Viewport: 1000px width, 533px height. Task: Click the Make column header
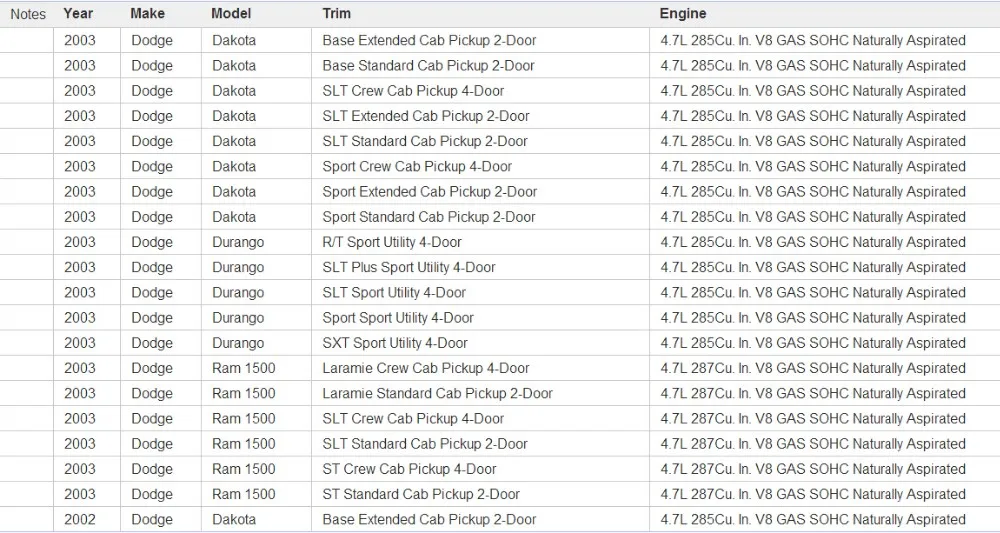pyautogui.click(x=147, y=13)
